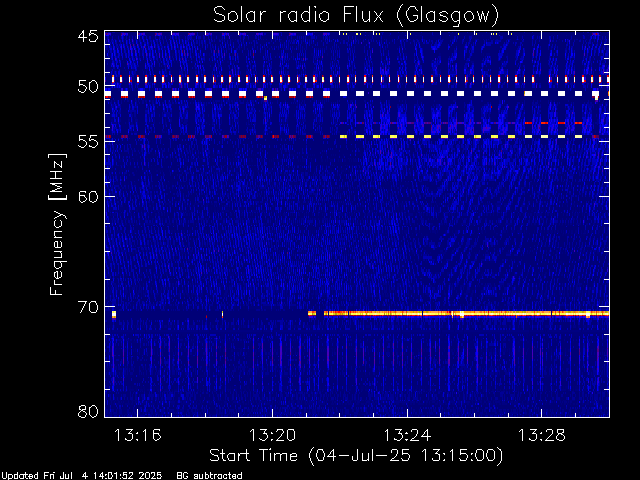Click the 'Solar radio Flux (Glasgow)' title
This screenshot has width=640, height=480.
click(x=356, y=16)
